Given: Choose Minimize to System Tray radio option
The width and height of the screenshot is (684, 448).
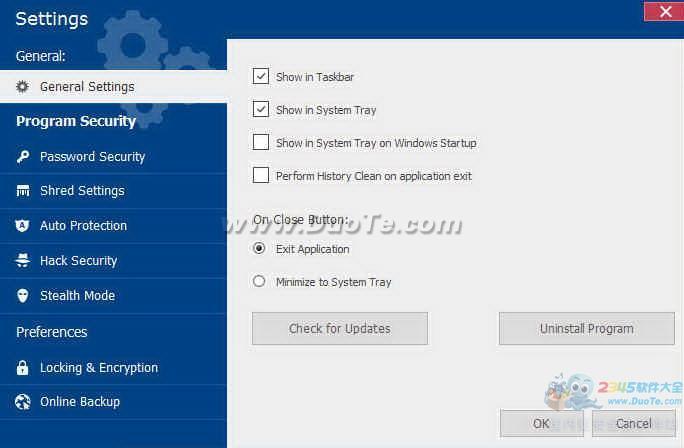Looking at the screenshot, I should point(259,281).
